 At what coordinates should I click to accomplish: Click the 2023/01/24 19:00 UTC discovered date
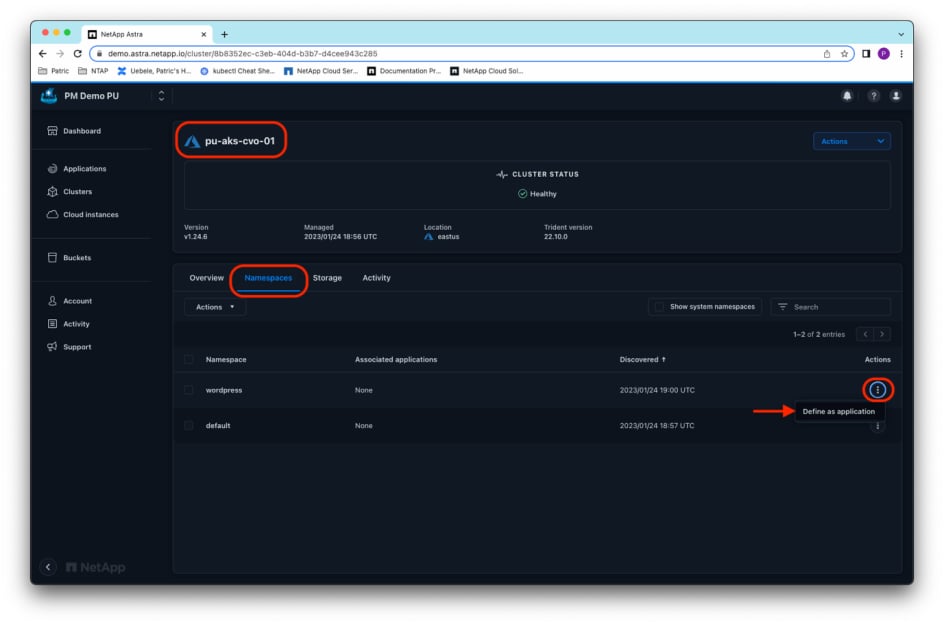tap(657, 390)
